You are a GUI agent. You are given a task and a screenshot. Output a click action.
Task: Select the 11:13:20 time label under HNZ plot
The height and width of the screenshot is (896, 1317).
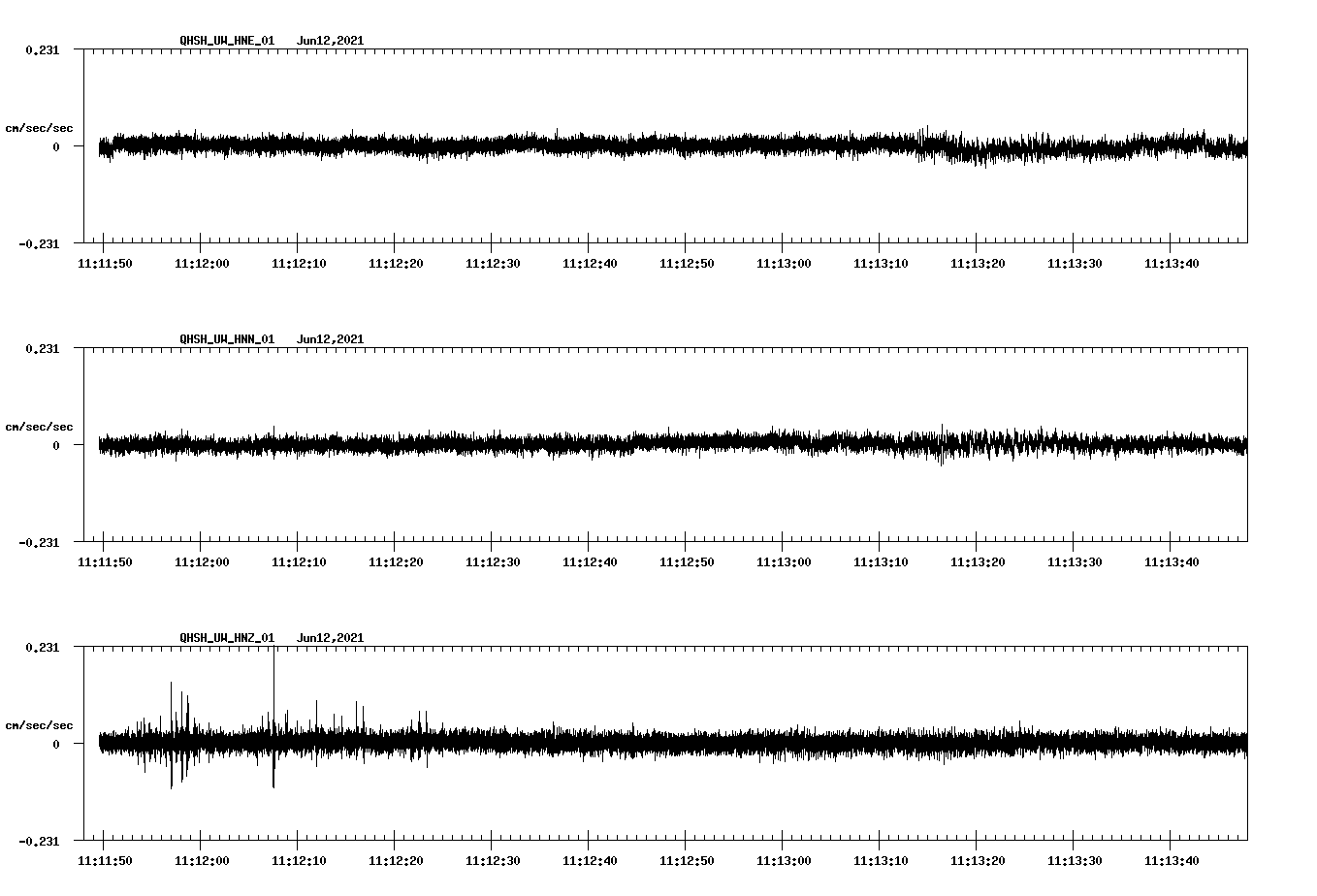coord(978,861)
